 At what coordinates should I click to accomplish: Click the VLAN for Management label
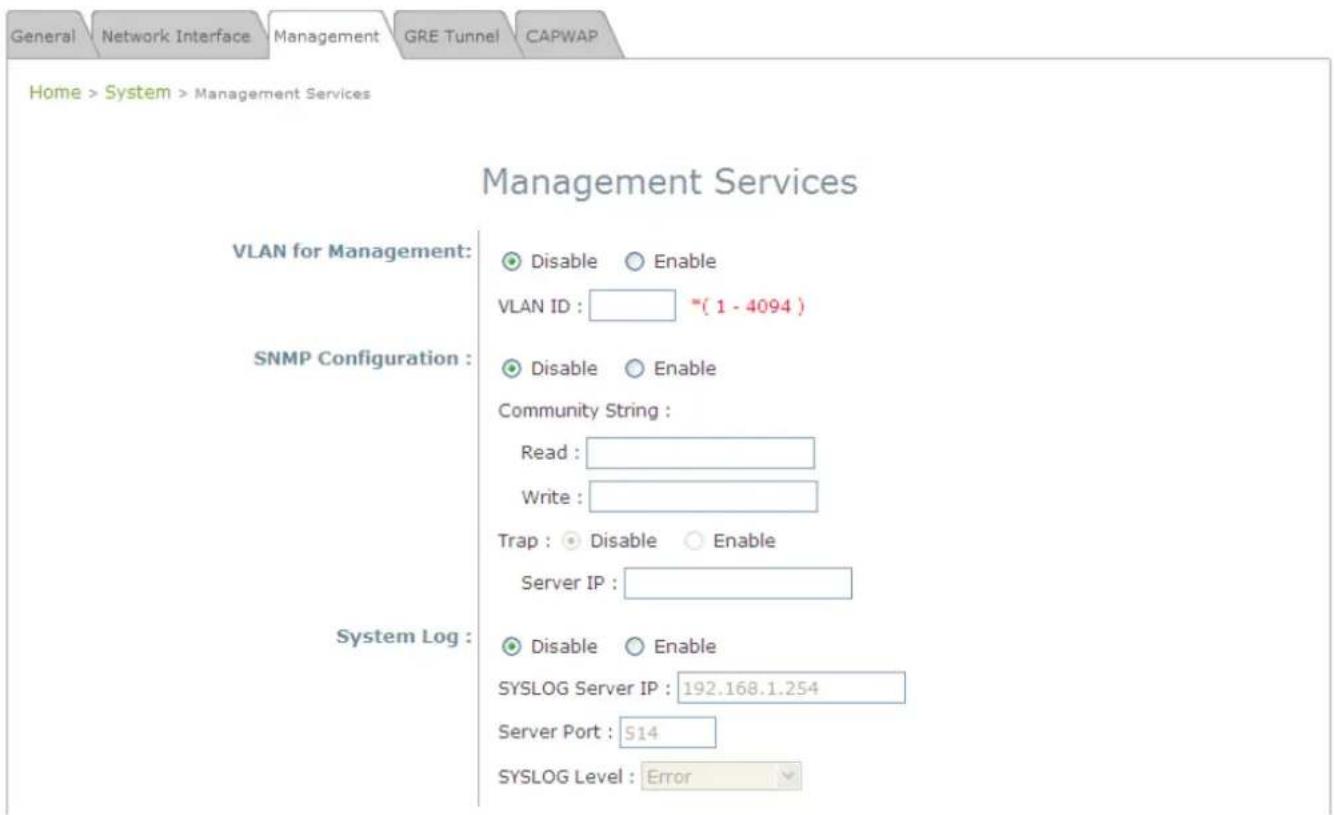point(351,251)
